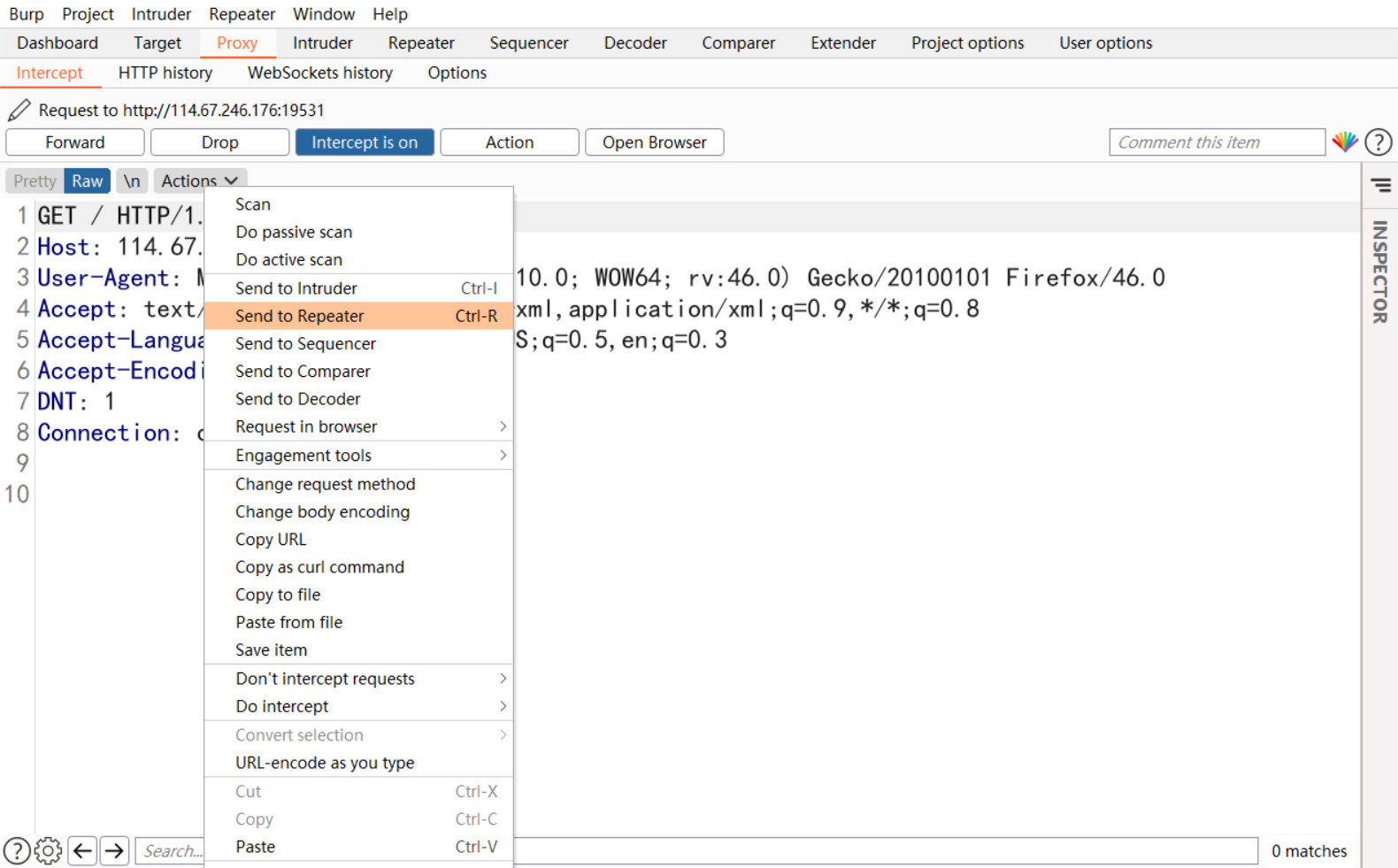Viewport: 1398px width, 868px height.
Task: Open the highlight color picker icon
Action: (1345, 142)
